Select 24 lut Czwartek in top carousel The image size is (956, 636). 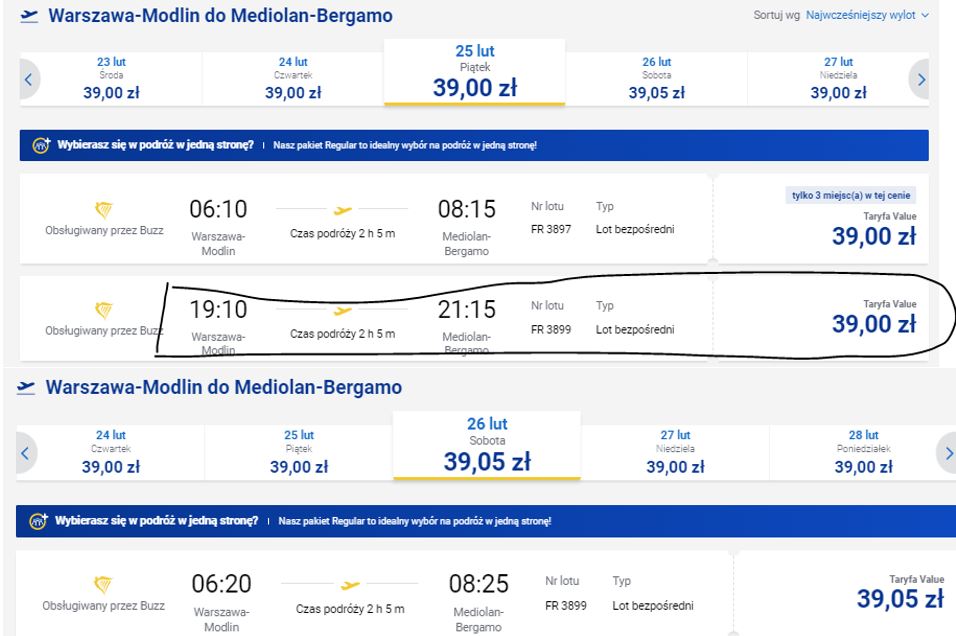click(293, 79)
